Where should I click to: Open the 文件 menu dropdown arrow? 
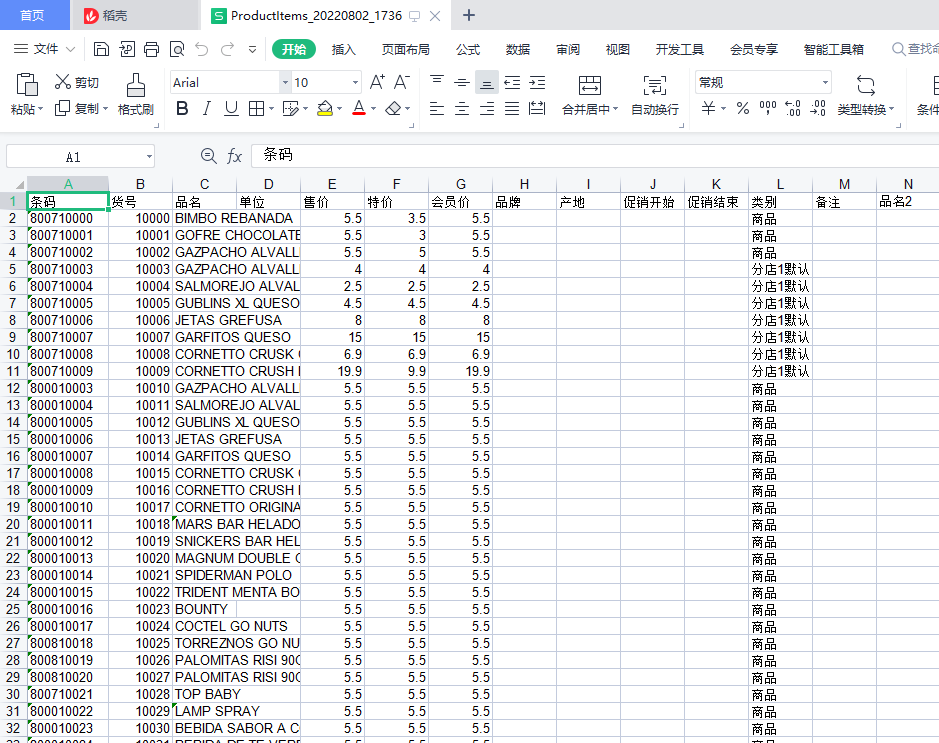pos(70,49)
